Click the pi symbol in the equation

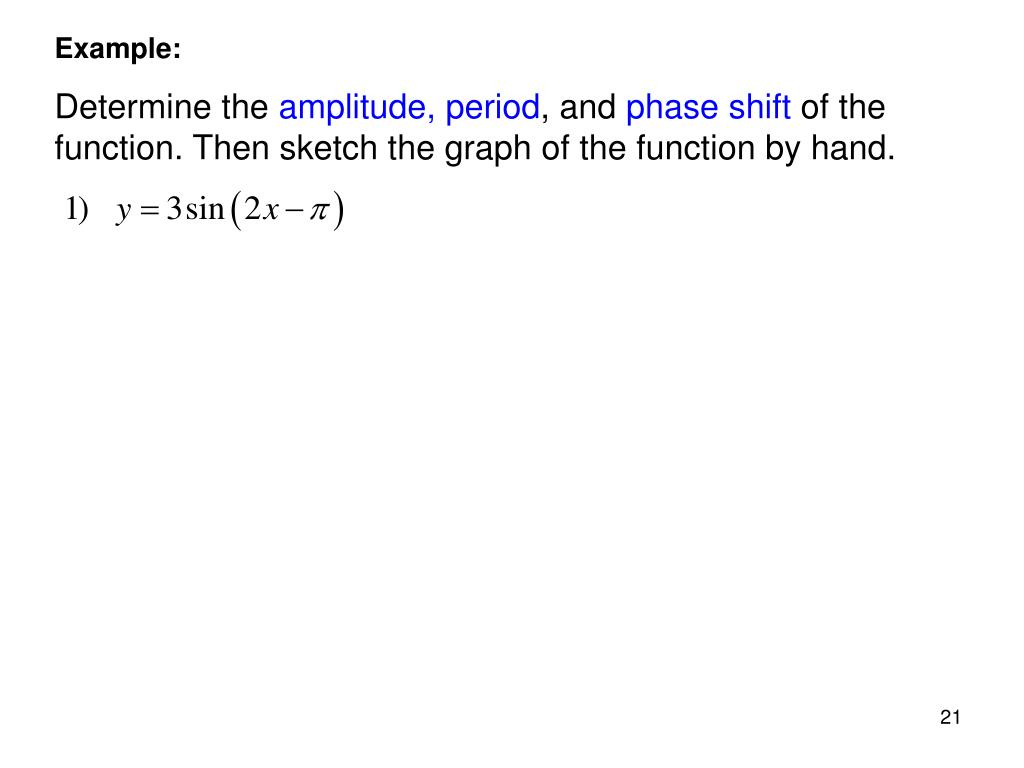pyautogui.click(x=319, y=212)
